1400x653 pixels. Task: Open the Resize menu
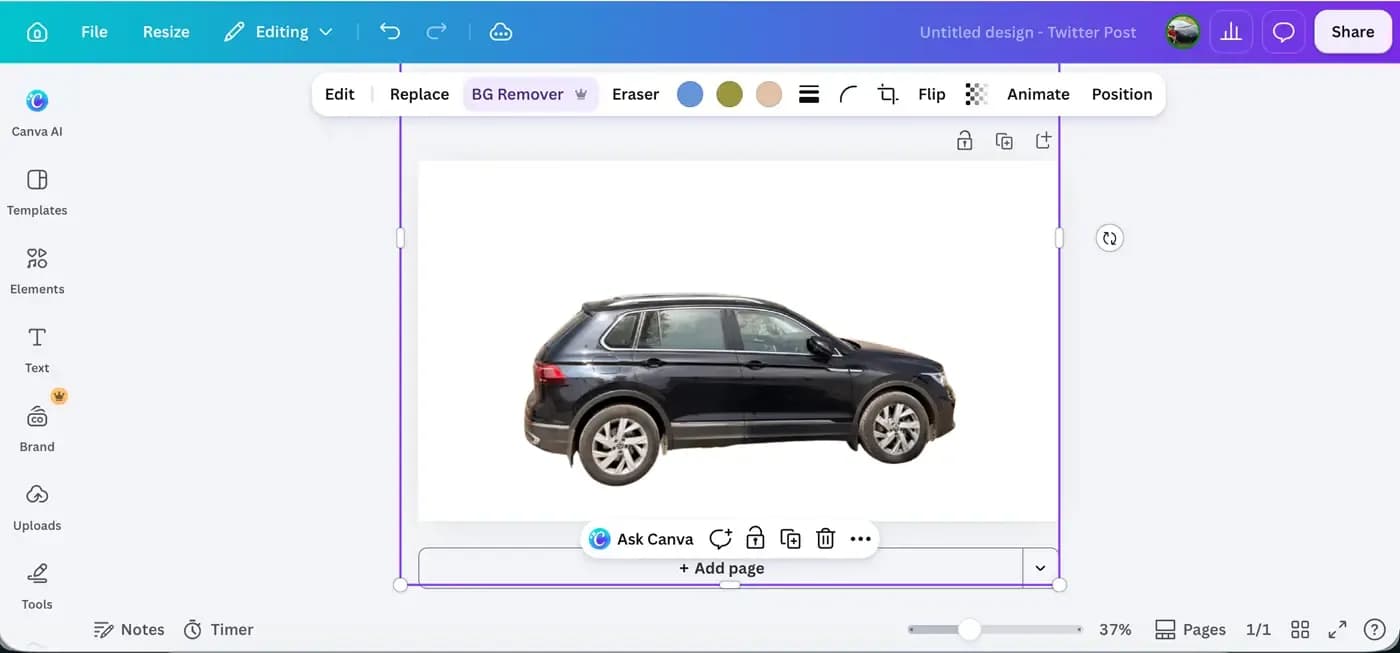[x=166, y=32]
